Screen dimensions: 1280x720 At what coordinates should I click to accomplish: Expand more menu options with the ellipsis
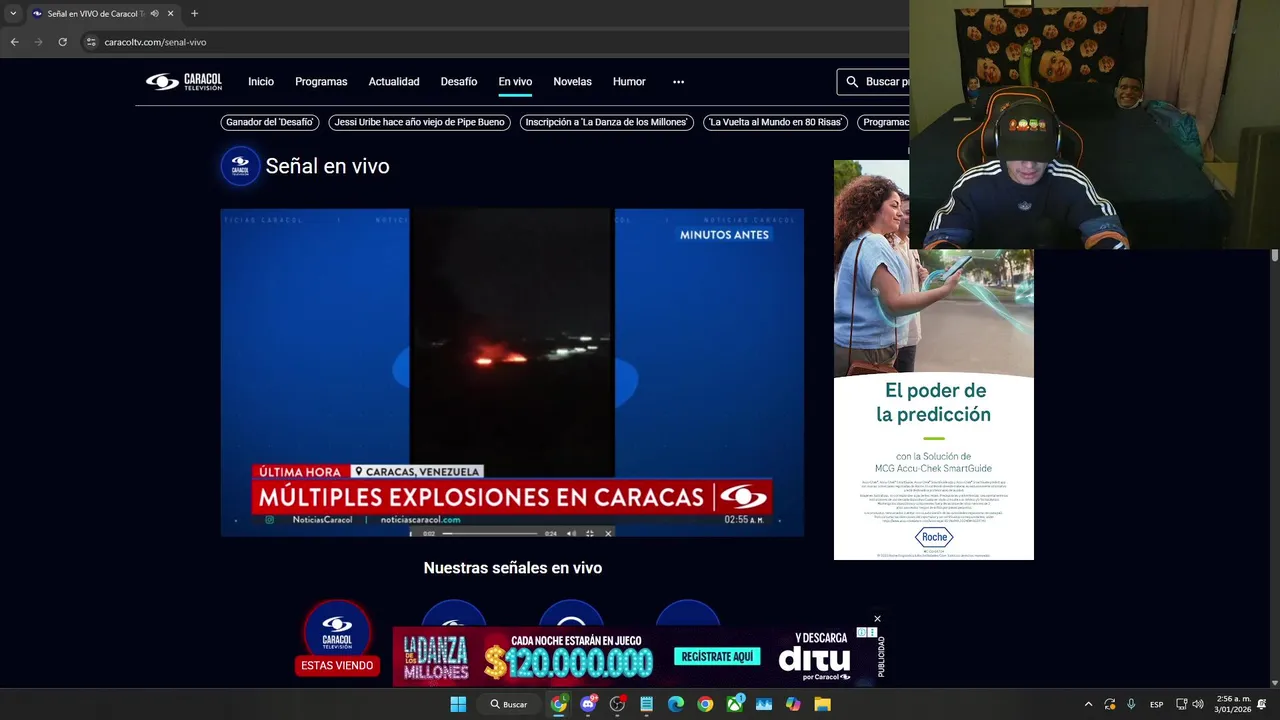click(678, 82)
